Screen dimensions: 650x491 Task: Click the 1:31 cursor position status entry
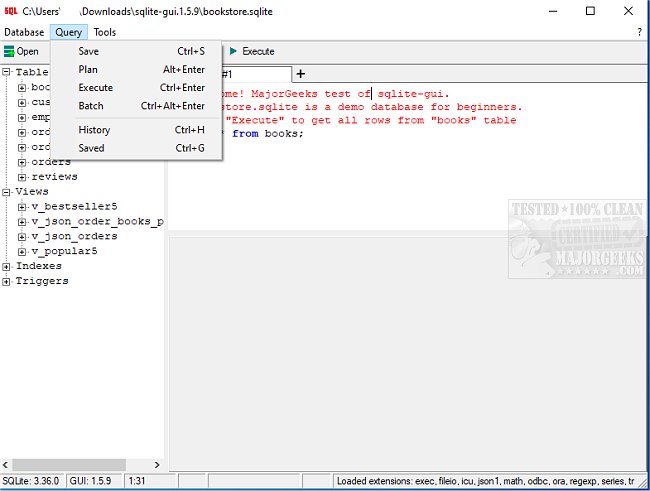point(150,481)
